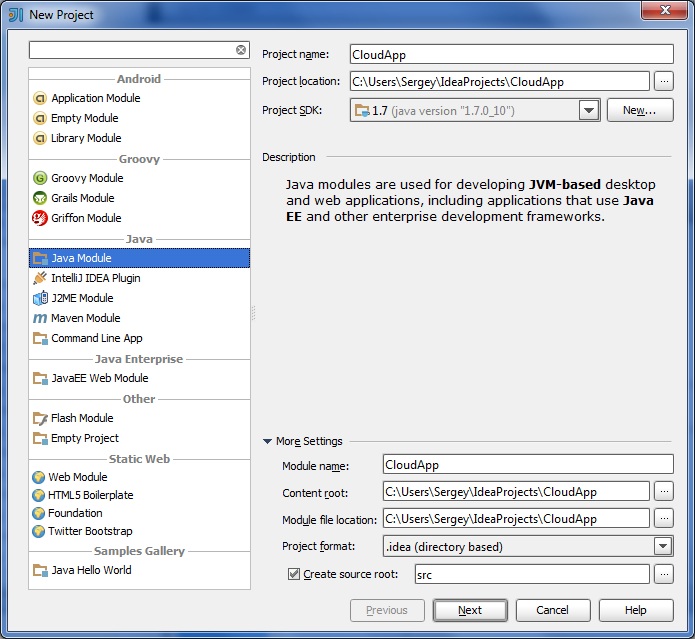Clear the search field with the X icon
695x639 pixels.
pos(241,50)
